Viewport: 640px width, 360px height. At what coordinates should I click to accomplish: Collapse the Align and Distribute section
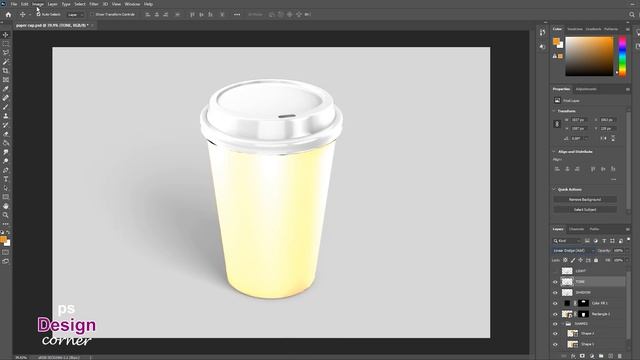point(554,151)
